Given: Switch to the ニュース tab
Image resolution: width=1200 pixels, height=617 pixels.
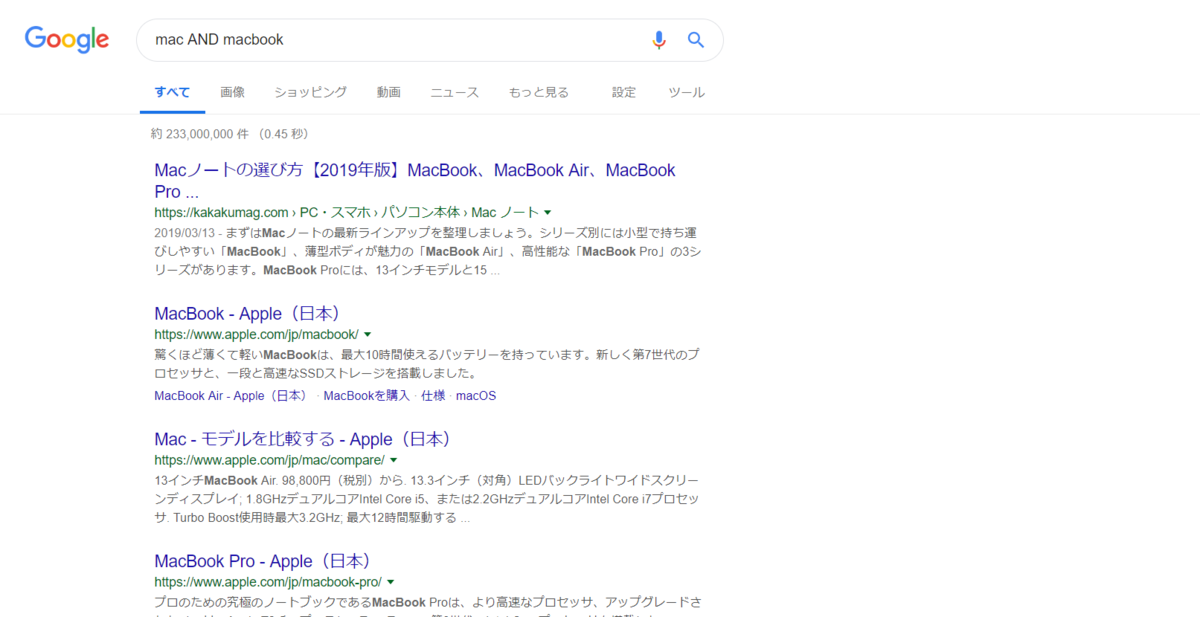Looking at the screenshot, I should [x=455, y=92].
